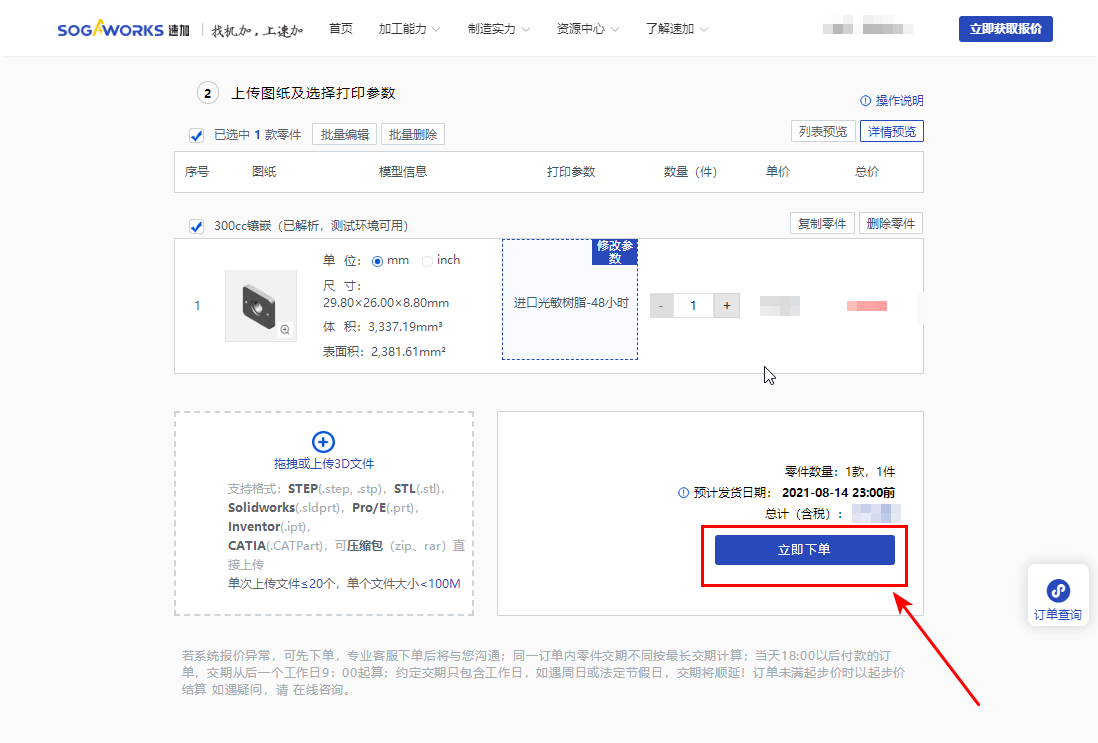Click the plus upload icon above 拖拽或上传3D文件
The image size is (1098, 743).
(323, 441)
